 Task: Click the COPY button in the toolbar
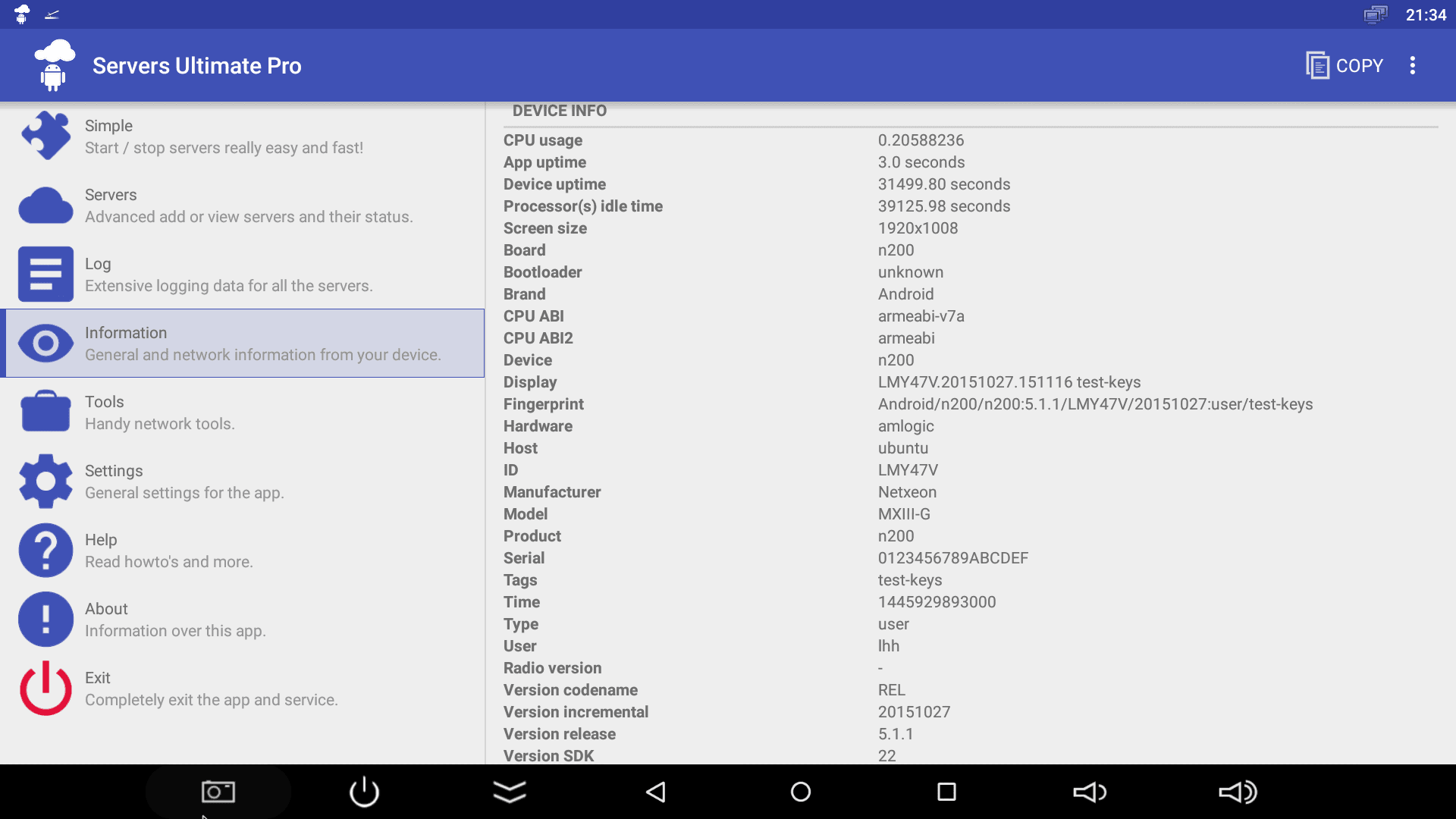tap(1345, 65)
